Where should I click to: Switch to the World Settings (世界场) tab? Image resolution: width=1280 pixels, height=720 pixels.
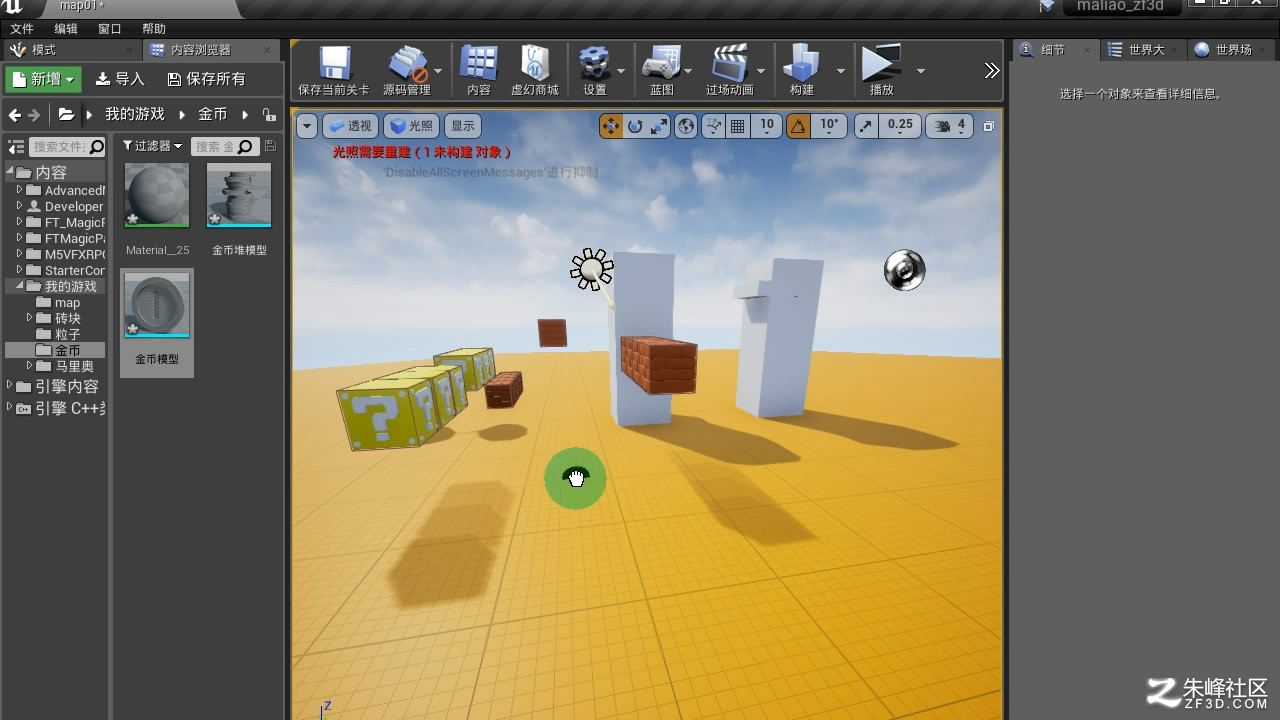click(x=1229, y=50)
